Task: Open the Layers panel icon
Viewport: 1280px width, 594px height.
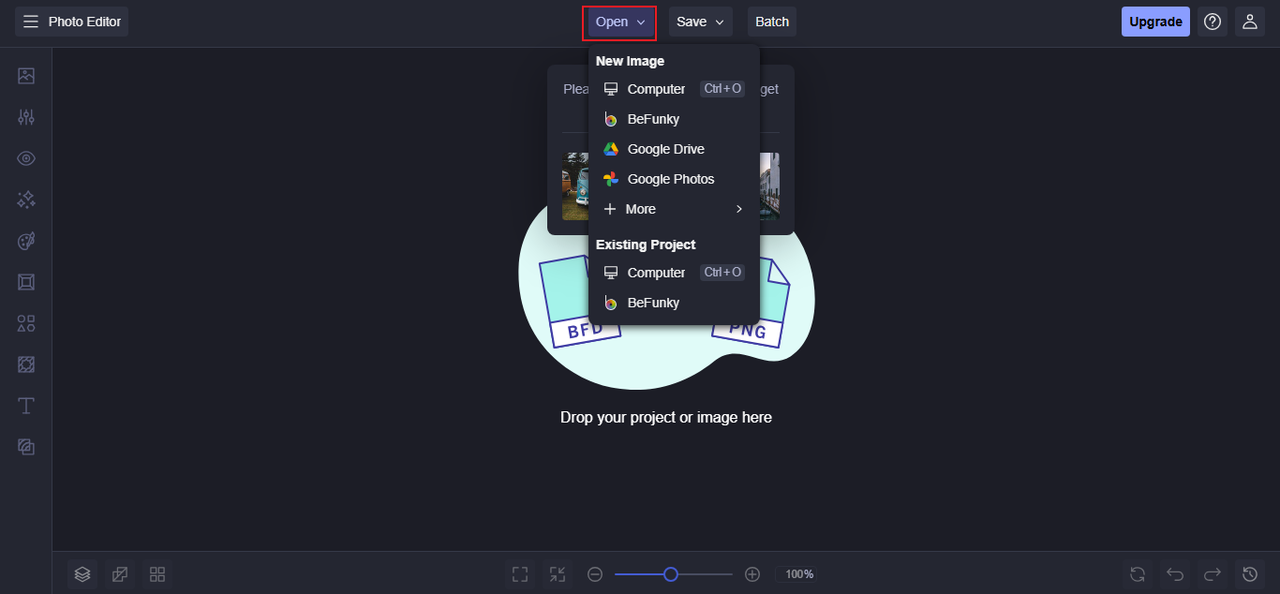Action: pyautogui.click(x=83, y=574)
